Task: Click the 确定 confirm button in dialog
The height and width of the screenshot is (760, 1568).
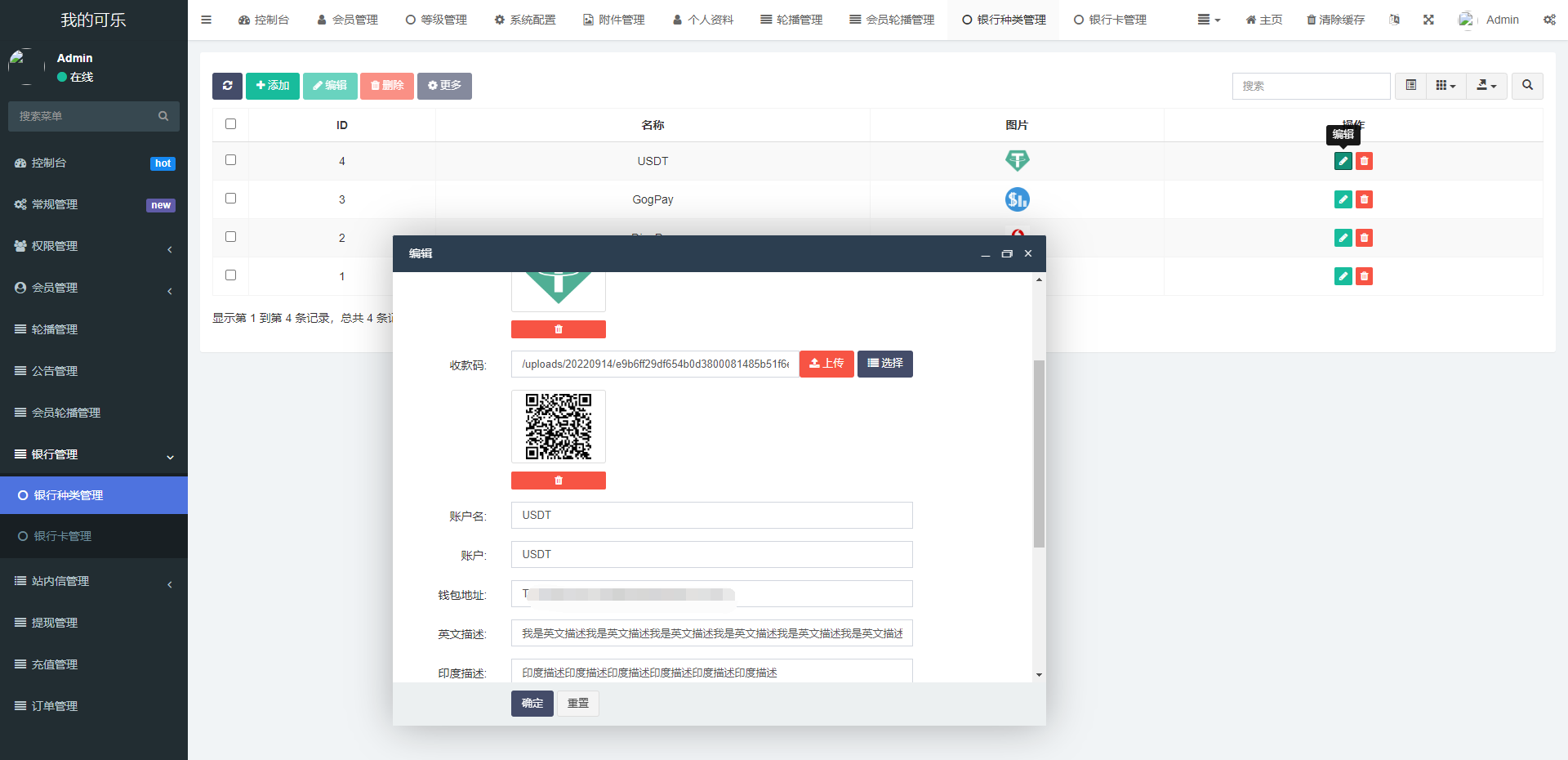Action: tap(532, 704)
